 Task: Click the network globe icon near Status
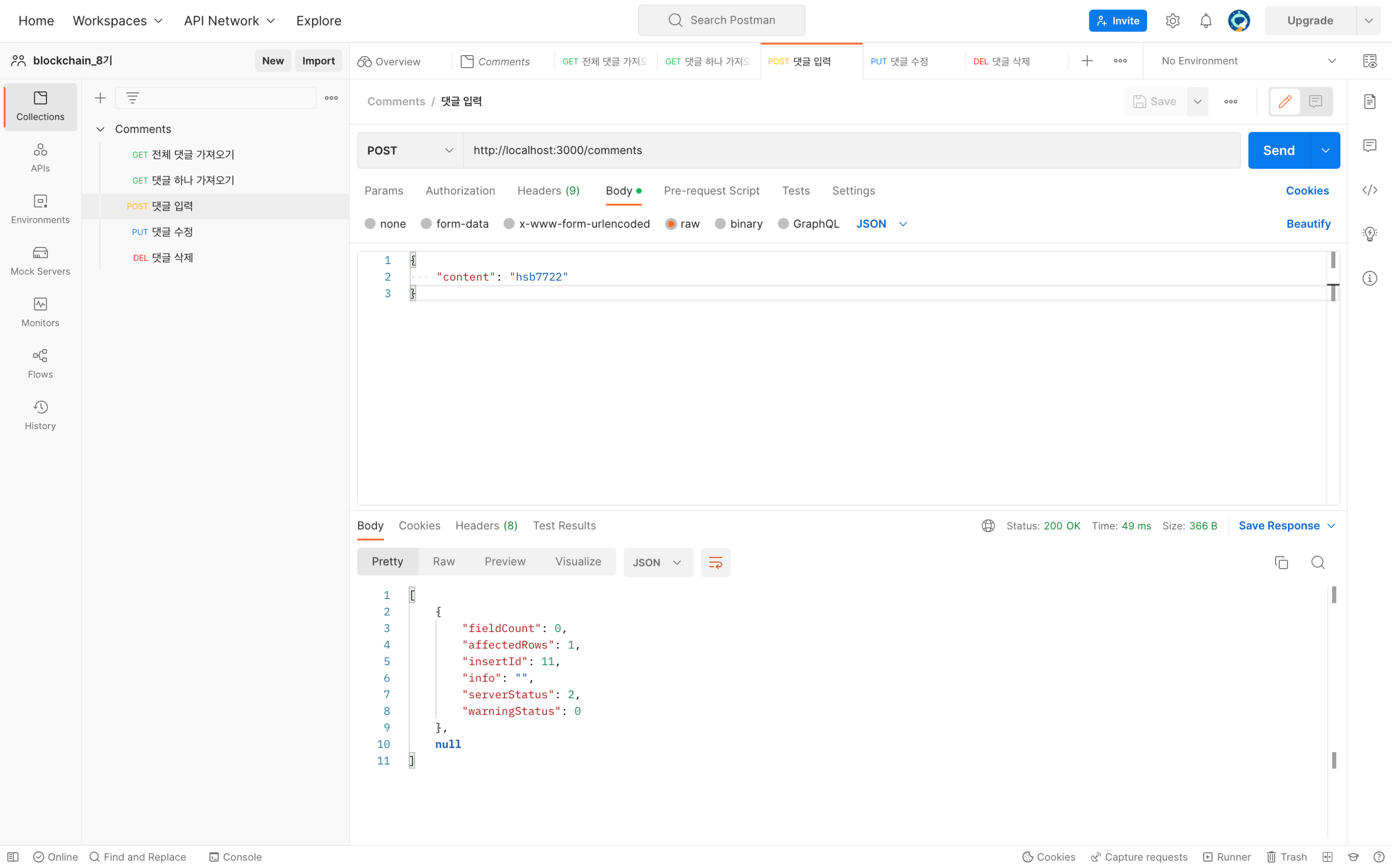pos(988,526)
